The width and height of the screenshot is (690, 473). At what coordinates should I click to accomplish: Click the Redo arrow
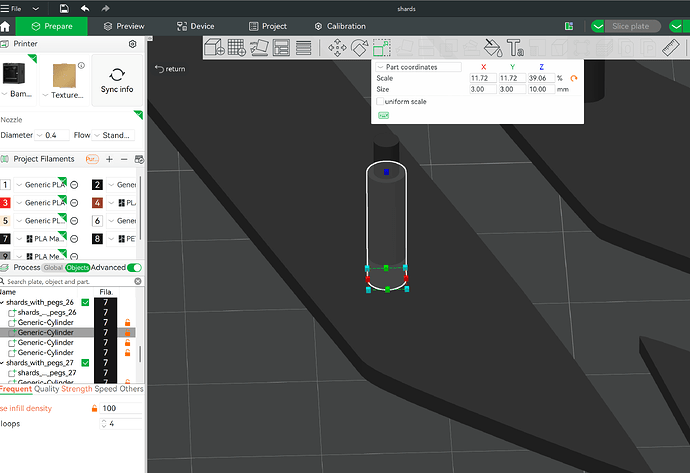pos(106,8)
